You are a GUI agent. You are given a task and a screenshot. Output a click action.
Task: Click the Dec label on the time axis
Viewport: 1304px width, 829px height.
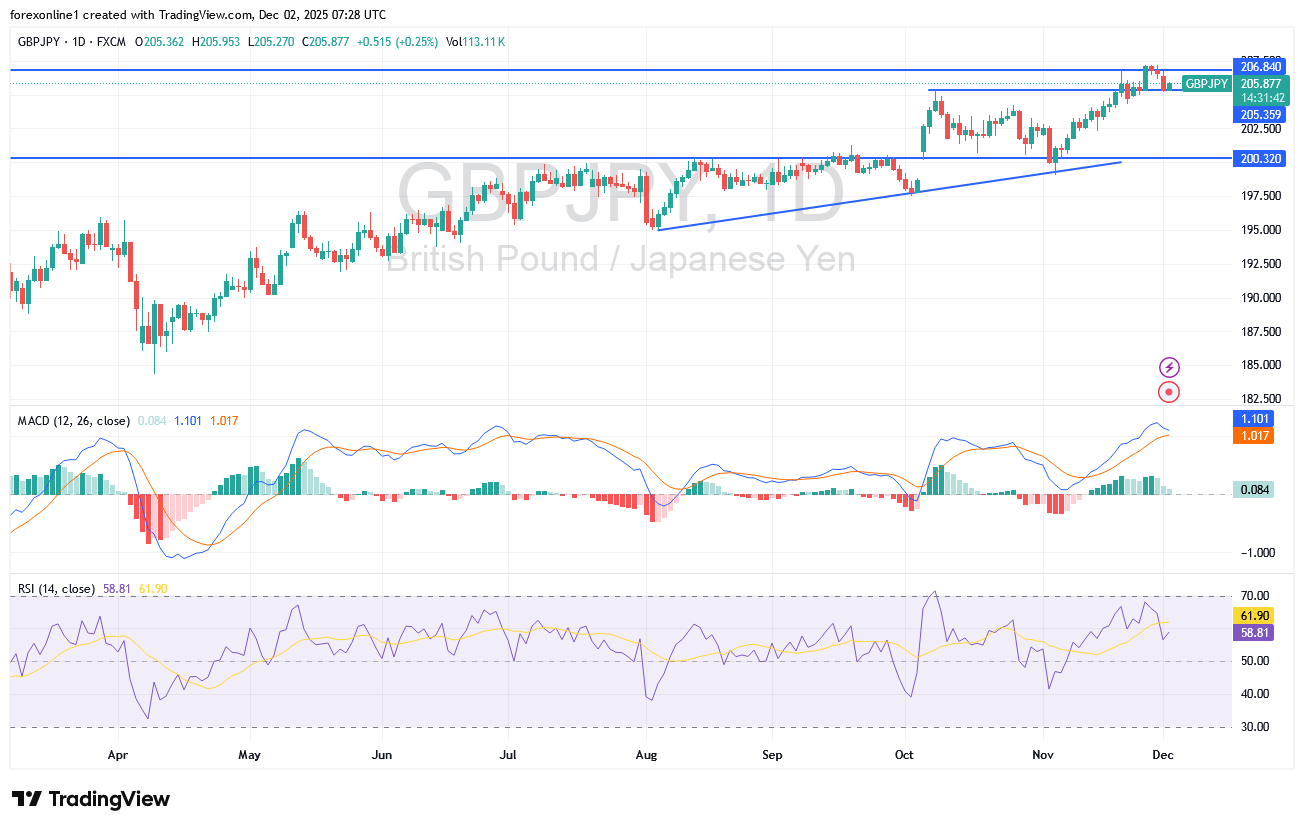pos(1165,755)
